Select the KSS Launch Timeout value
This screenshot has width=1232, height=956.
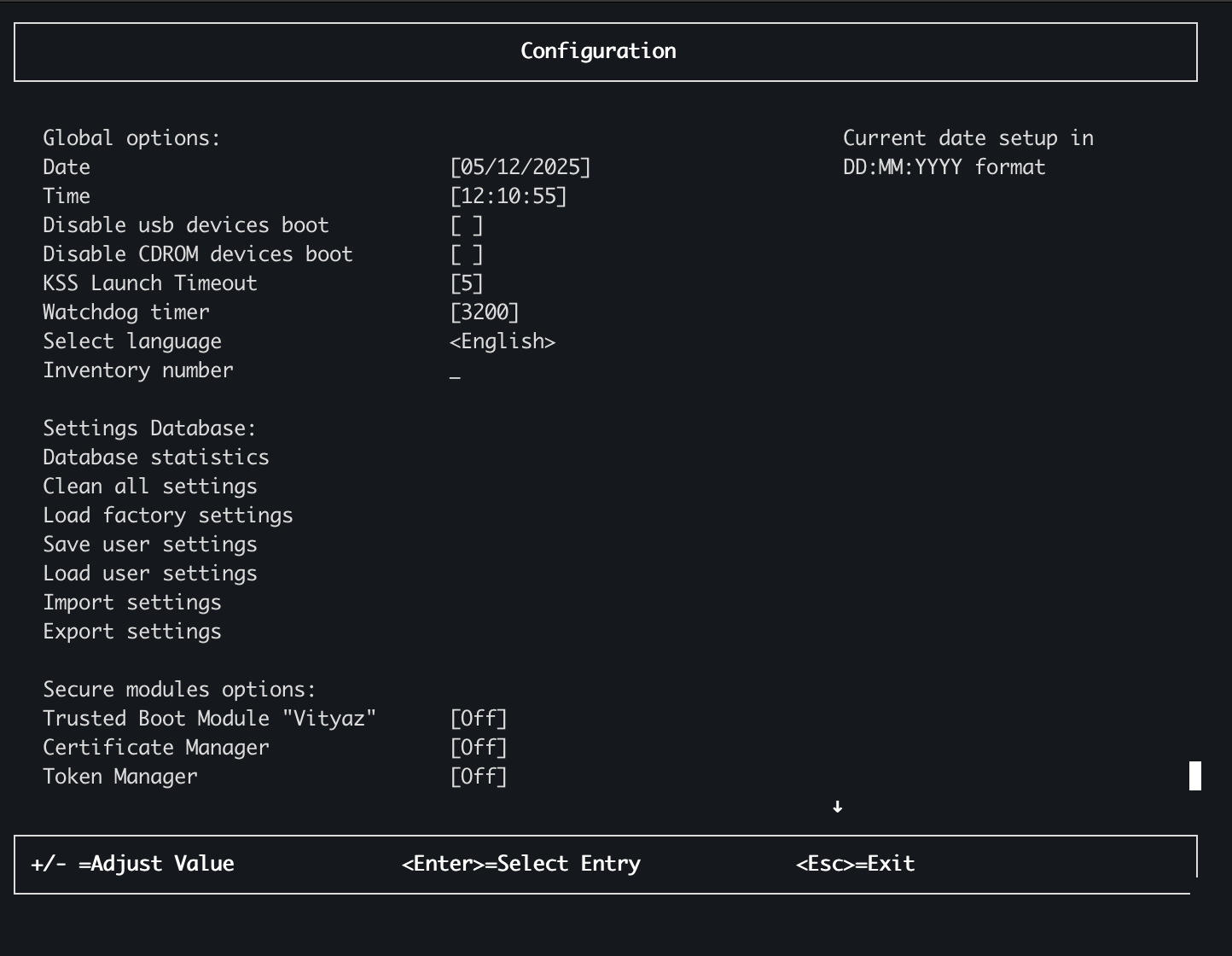pos(467,283)
